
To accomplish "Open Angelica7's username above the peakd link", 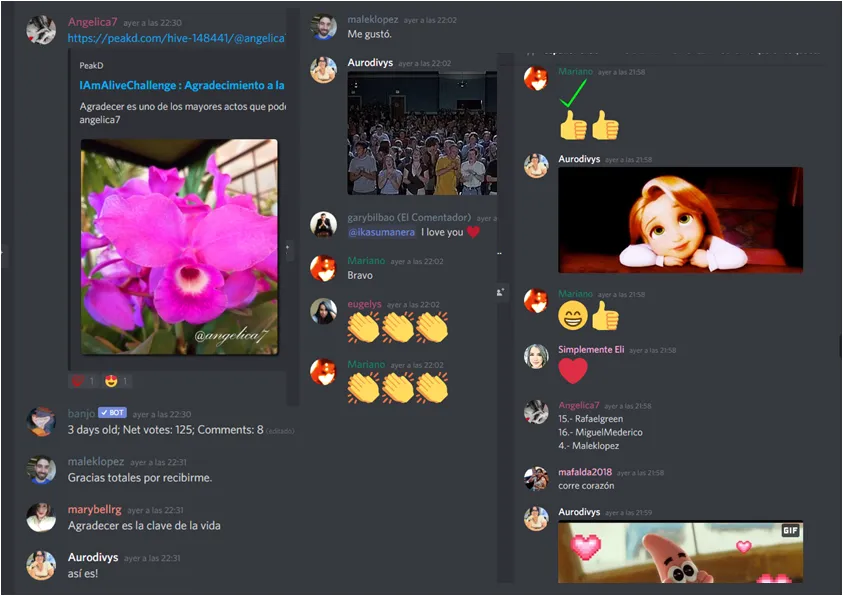I will click(x=92, y=22).
